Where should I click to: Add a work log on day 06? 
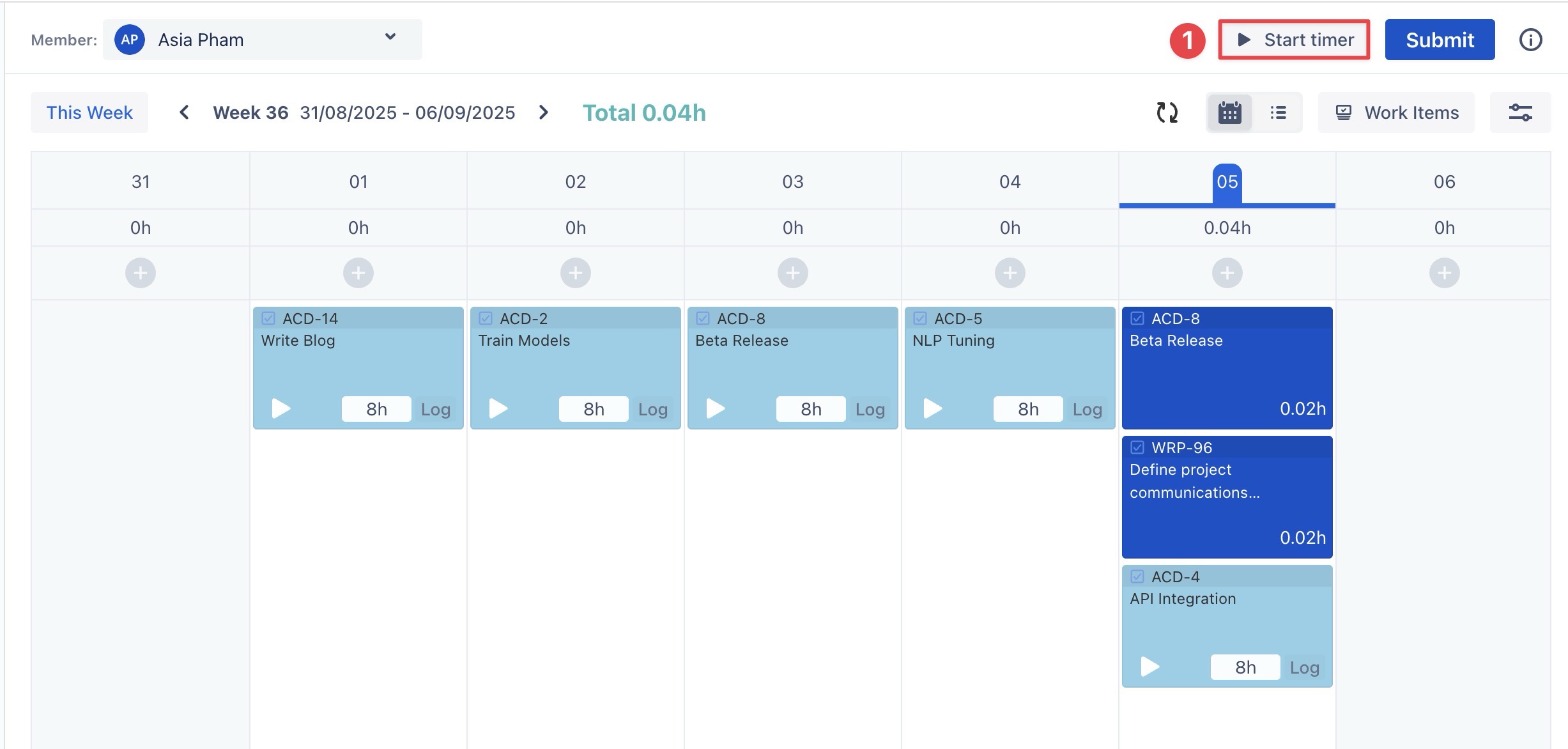[1444, 273]
